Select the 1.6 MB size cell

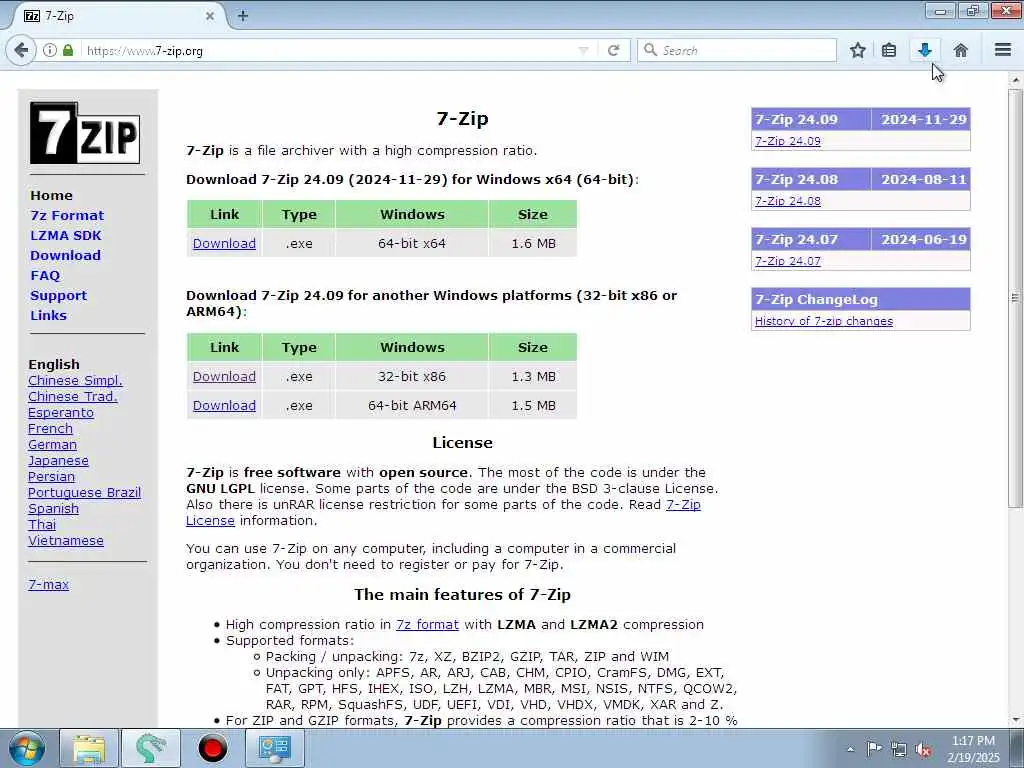pos(533,244)
